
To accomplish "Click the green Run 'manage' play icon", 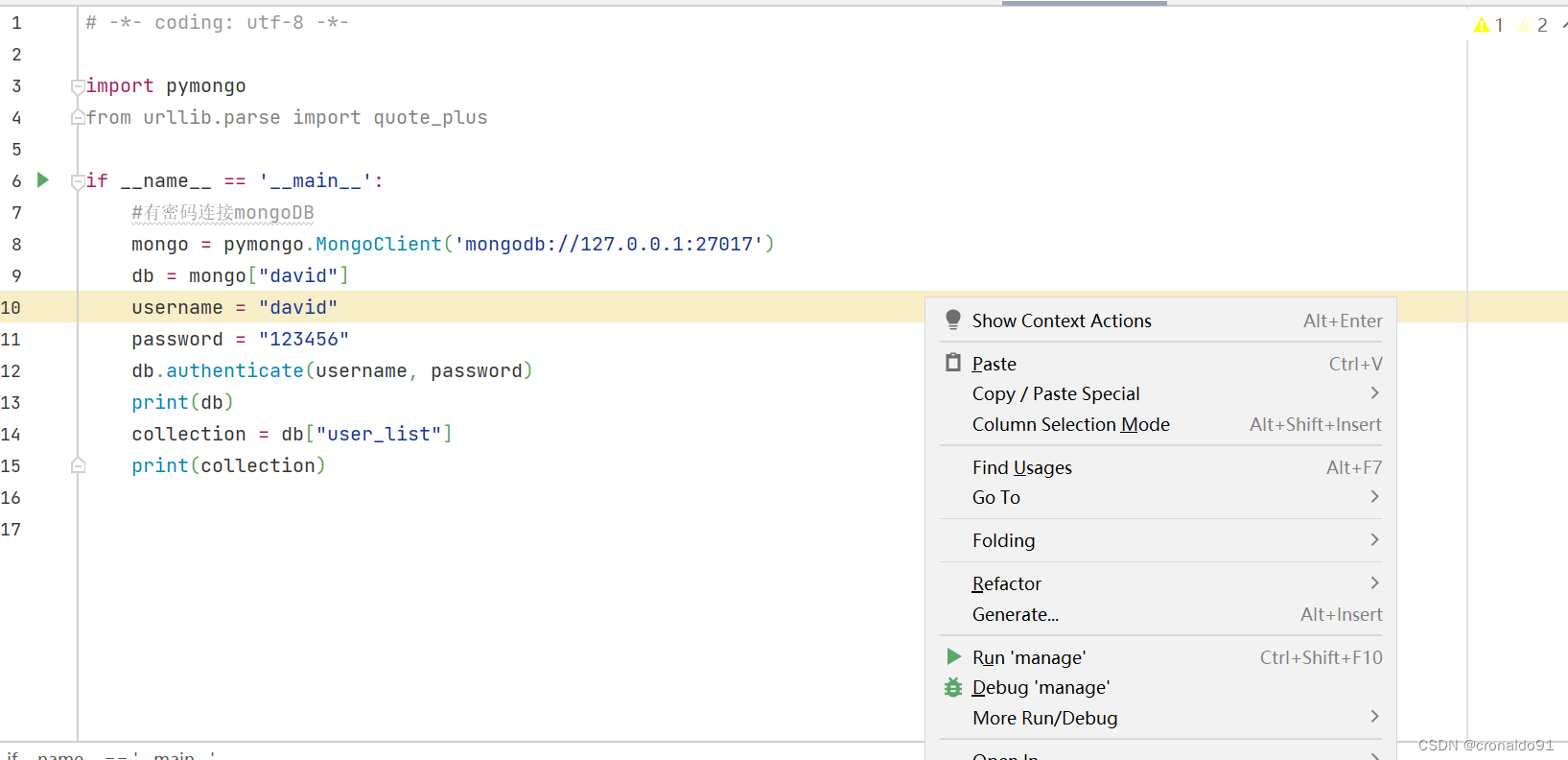I will pos(953,656).
